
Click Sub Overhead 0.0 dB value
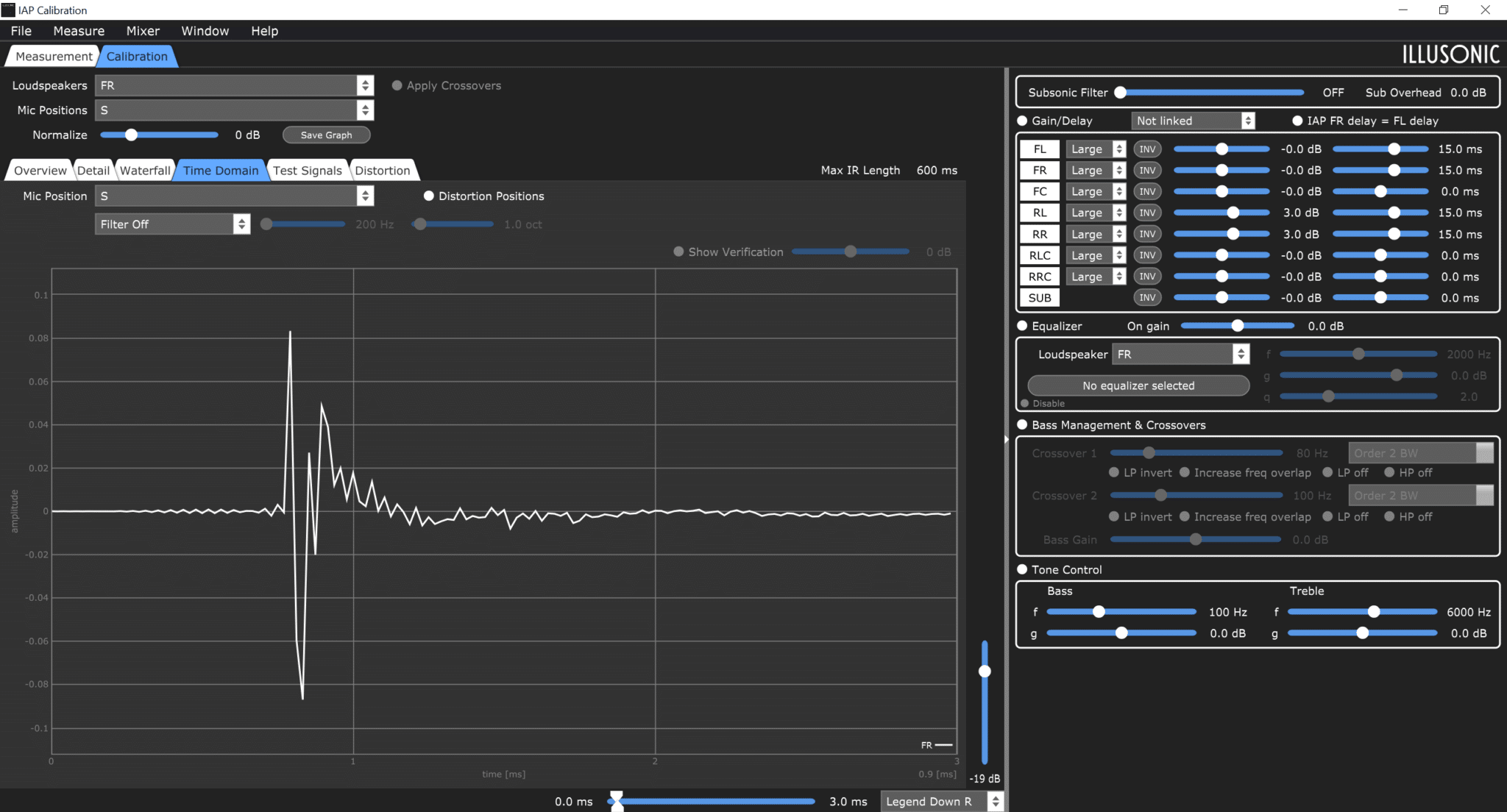(1468, 93)
